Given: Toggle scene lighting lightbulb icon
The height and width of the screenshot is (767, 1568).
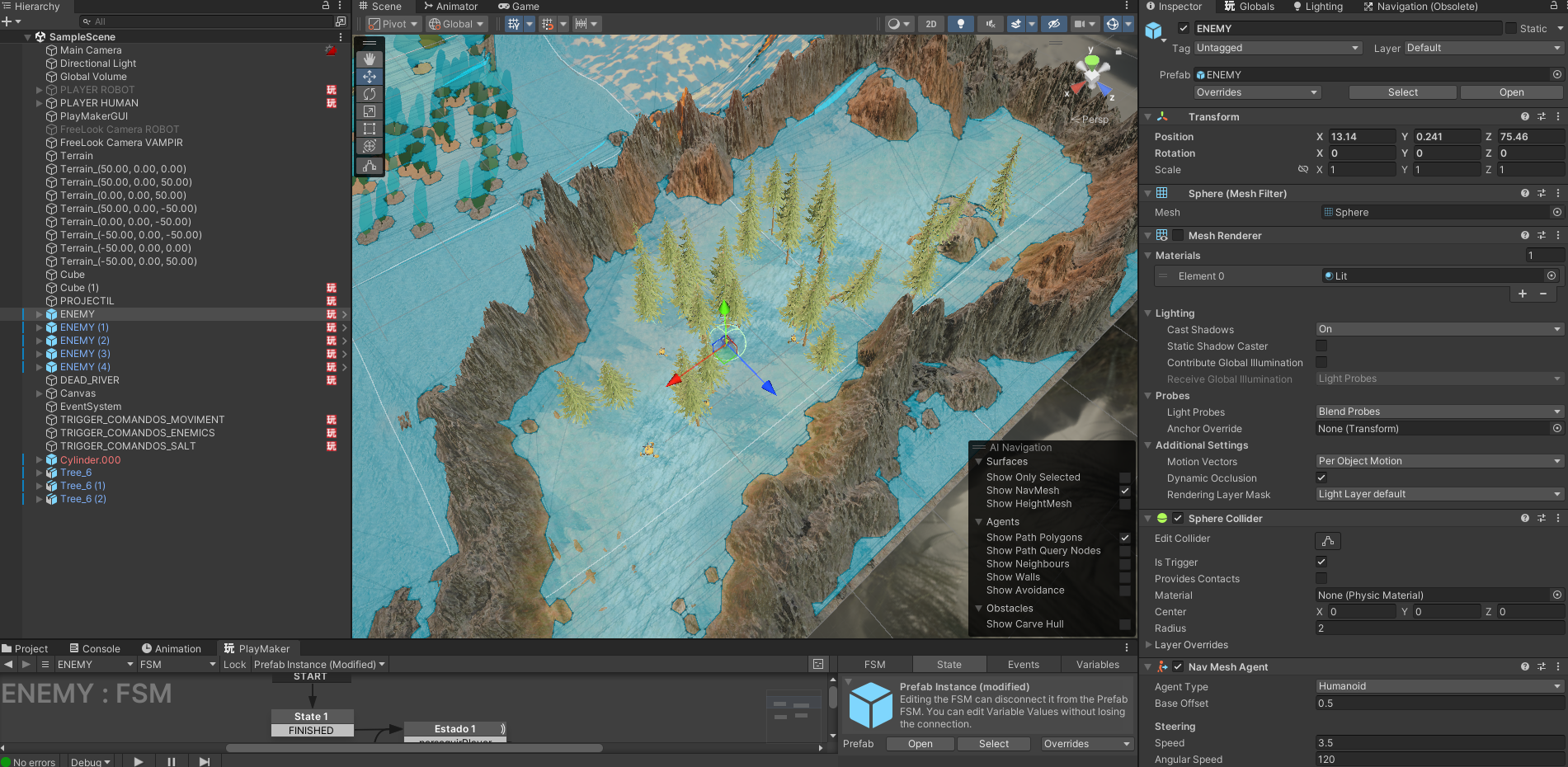Looking at the screenshot, I should pos(960,24).
